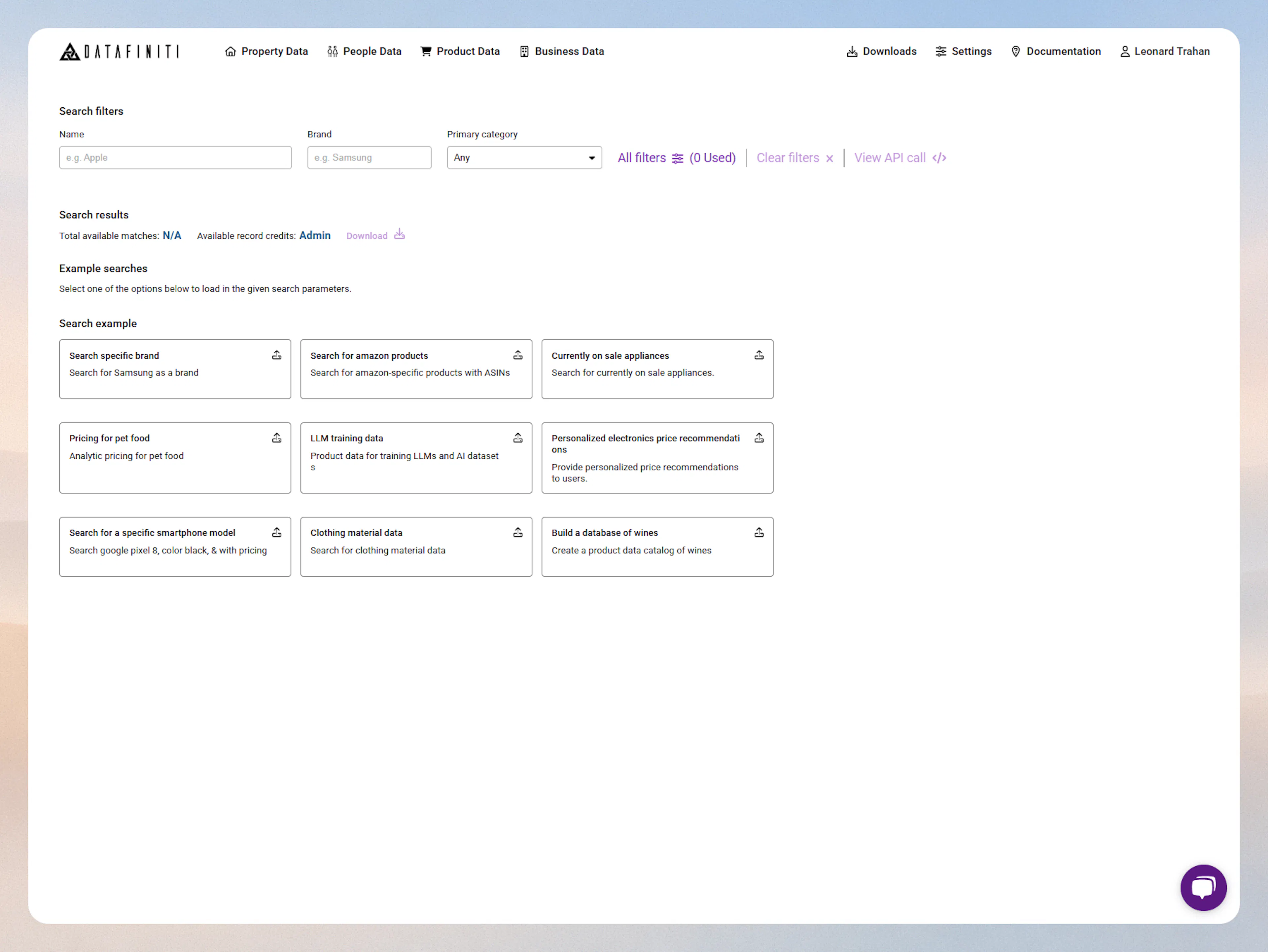Click the Download link in Search results

[367, 235]
